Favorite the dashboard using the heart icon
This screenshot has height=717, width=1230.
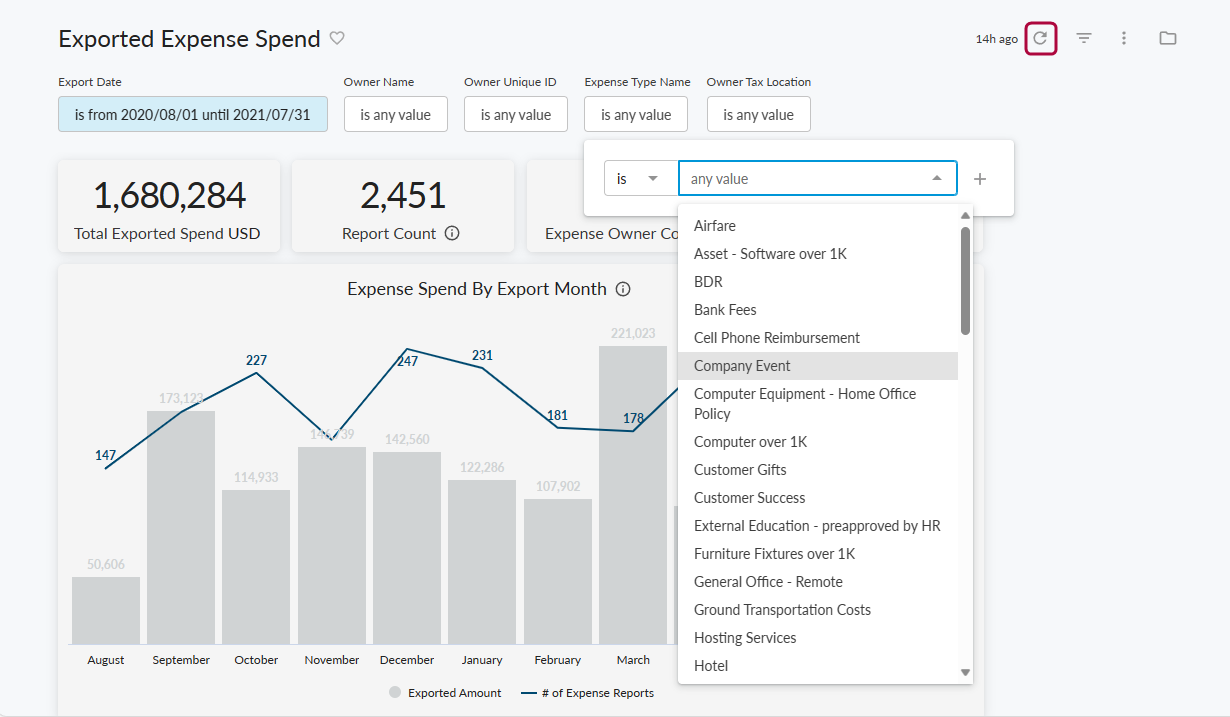[x=337, y=38]
